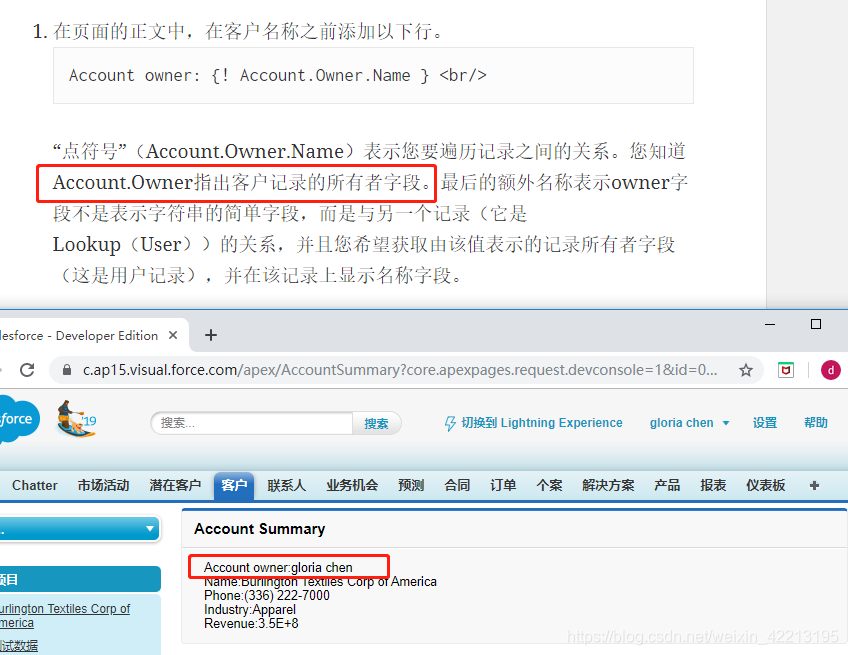Click the '19 seasonal mascot image

(x=76, y=419)
